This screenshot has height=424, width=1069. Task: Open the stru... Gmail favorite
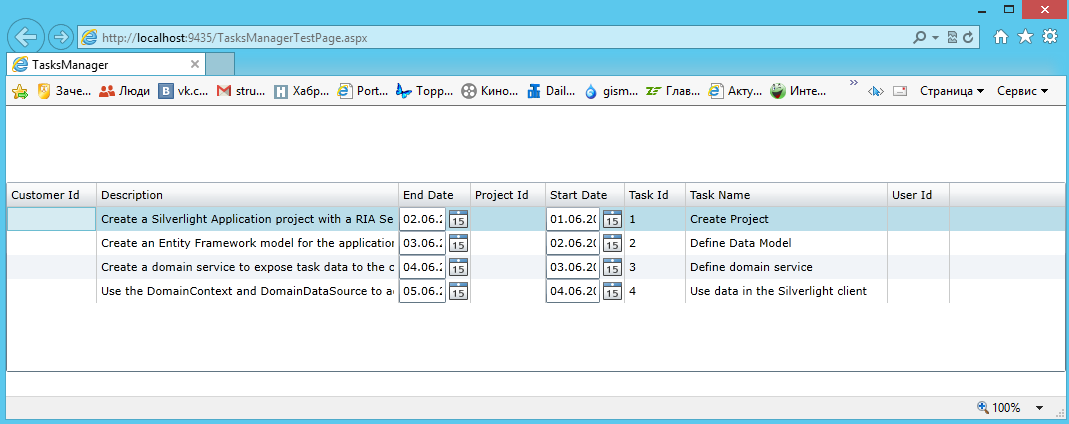[241, 91]
